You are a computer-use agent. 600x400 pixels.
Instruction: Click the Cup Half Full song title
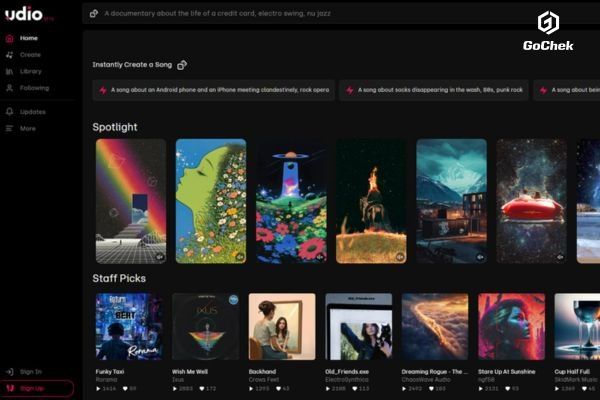pyautogui.click(x=572, y=372)
